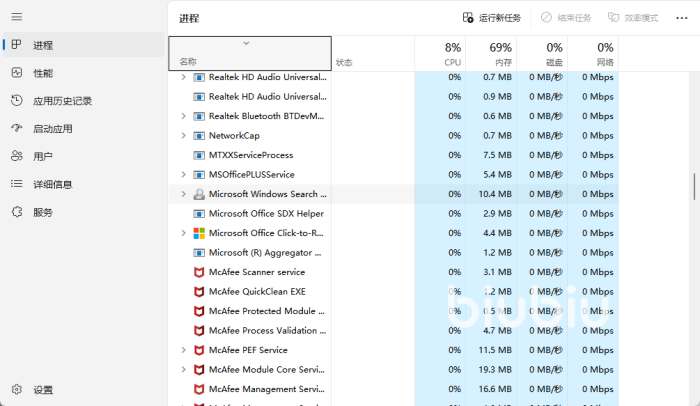Viewport: 700px width, 406px height.
Task: Sort by the 磁盘 column header
Action: pos(542,54)
